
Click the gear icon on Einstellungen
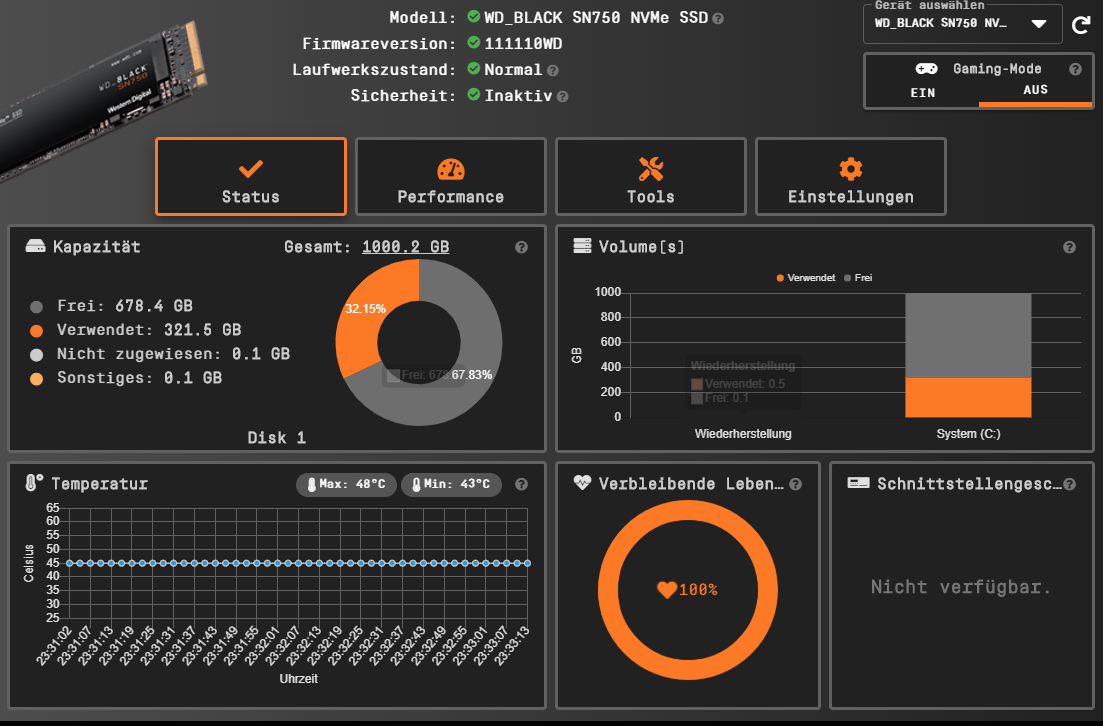tap(850, 169)
